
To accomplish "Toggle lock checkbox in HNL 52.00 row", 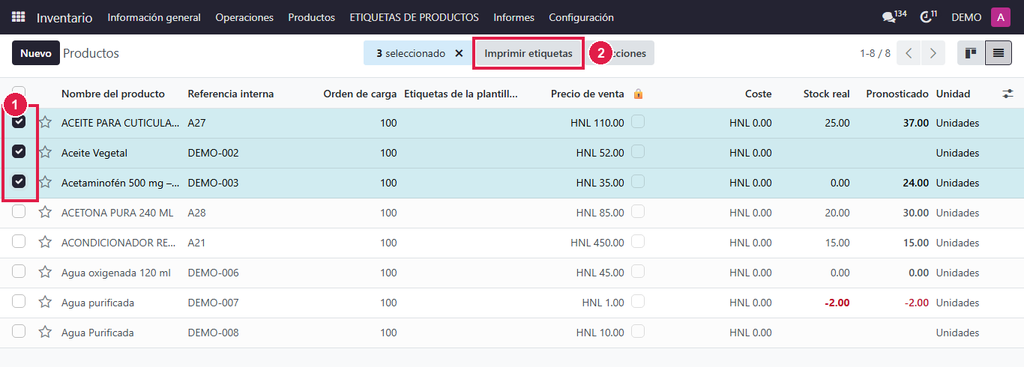I will coord(638,152).
